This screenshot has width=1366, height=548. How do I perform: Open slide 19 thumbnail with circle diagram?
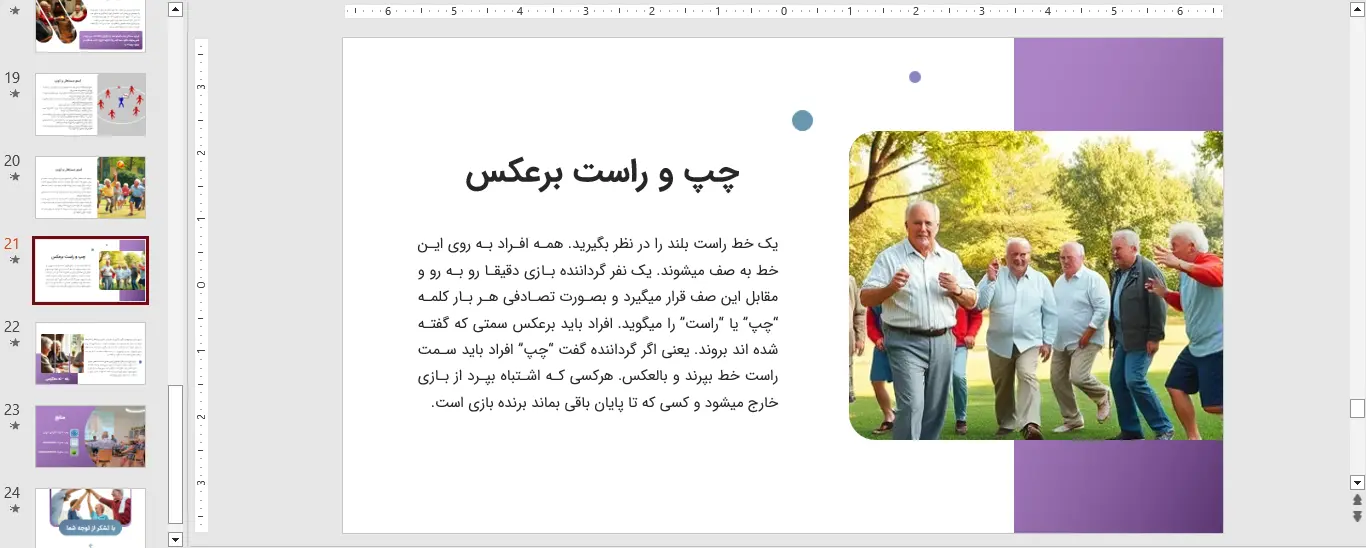[x=90, y=104]
